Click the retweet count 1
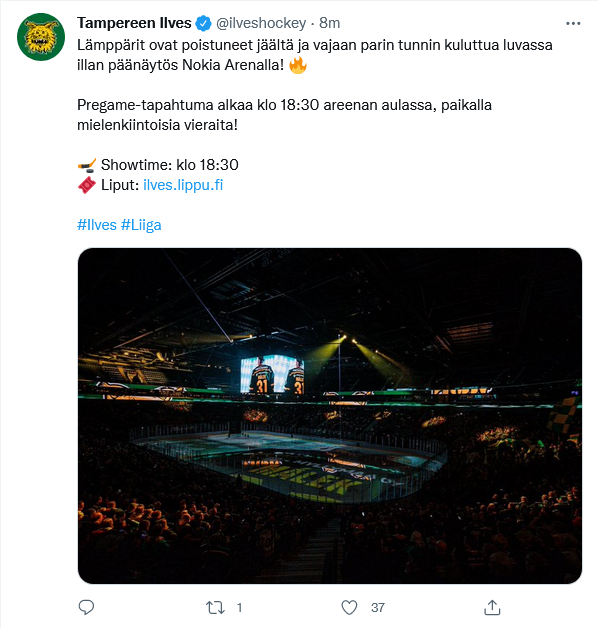The image size is (598, 628). pyautogui.click(x=240, y=608)
